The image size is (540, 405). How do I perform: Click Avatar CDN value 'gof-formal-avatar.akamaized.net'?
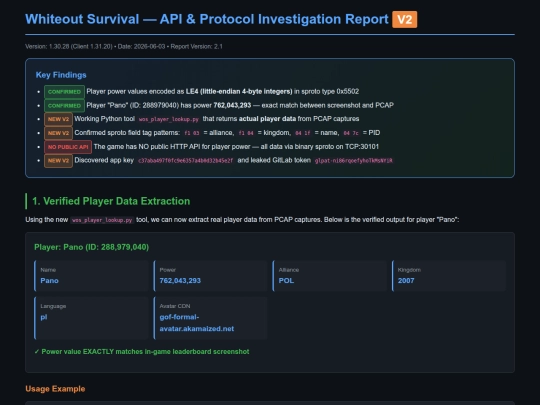coord(197,323)
